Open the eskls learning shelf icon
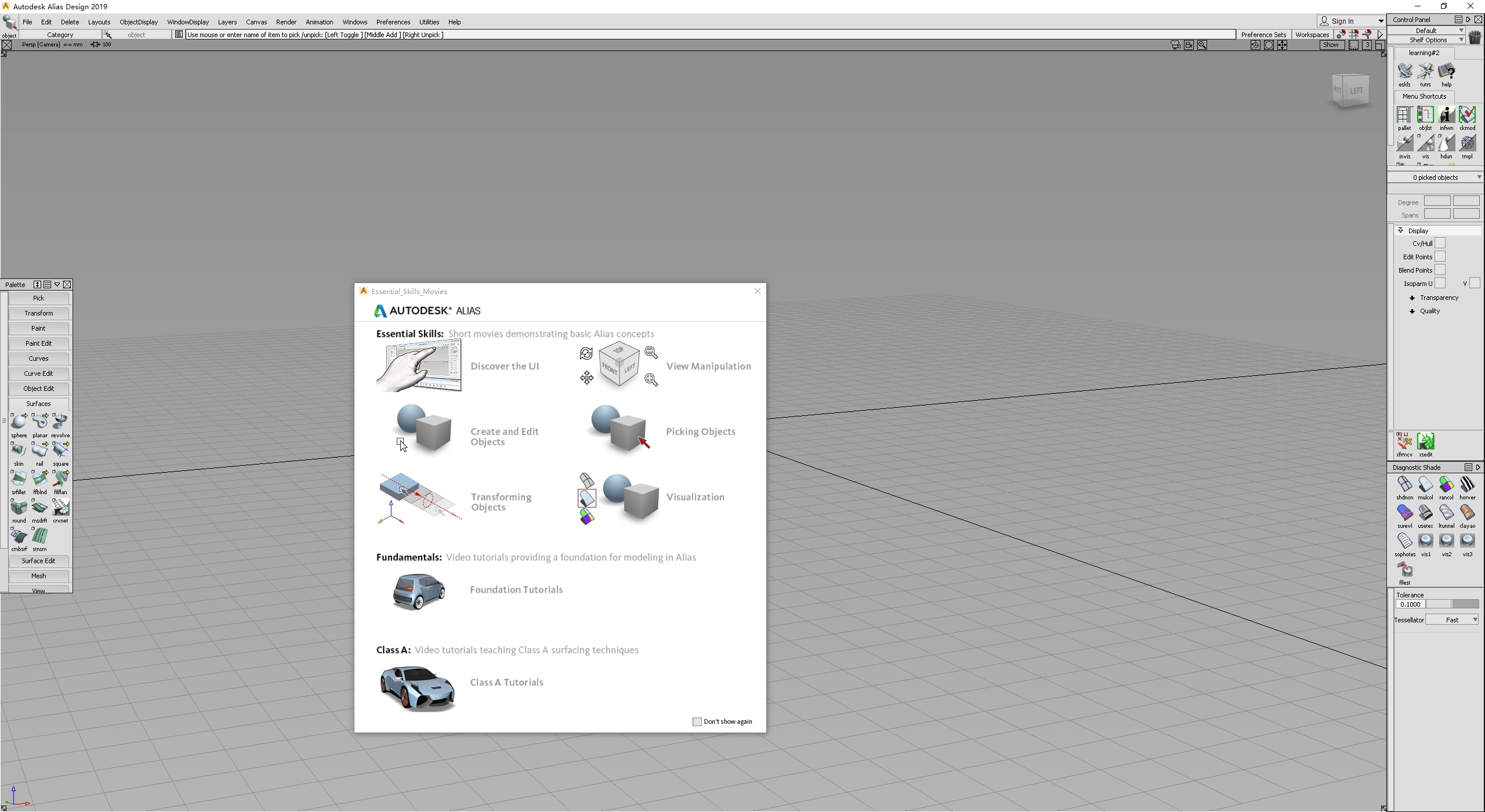 (1404, 72)
